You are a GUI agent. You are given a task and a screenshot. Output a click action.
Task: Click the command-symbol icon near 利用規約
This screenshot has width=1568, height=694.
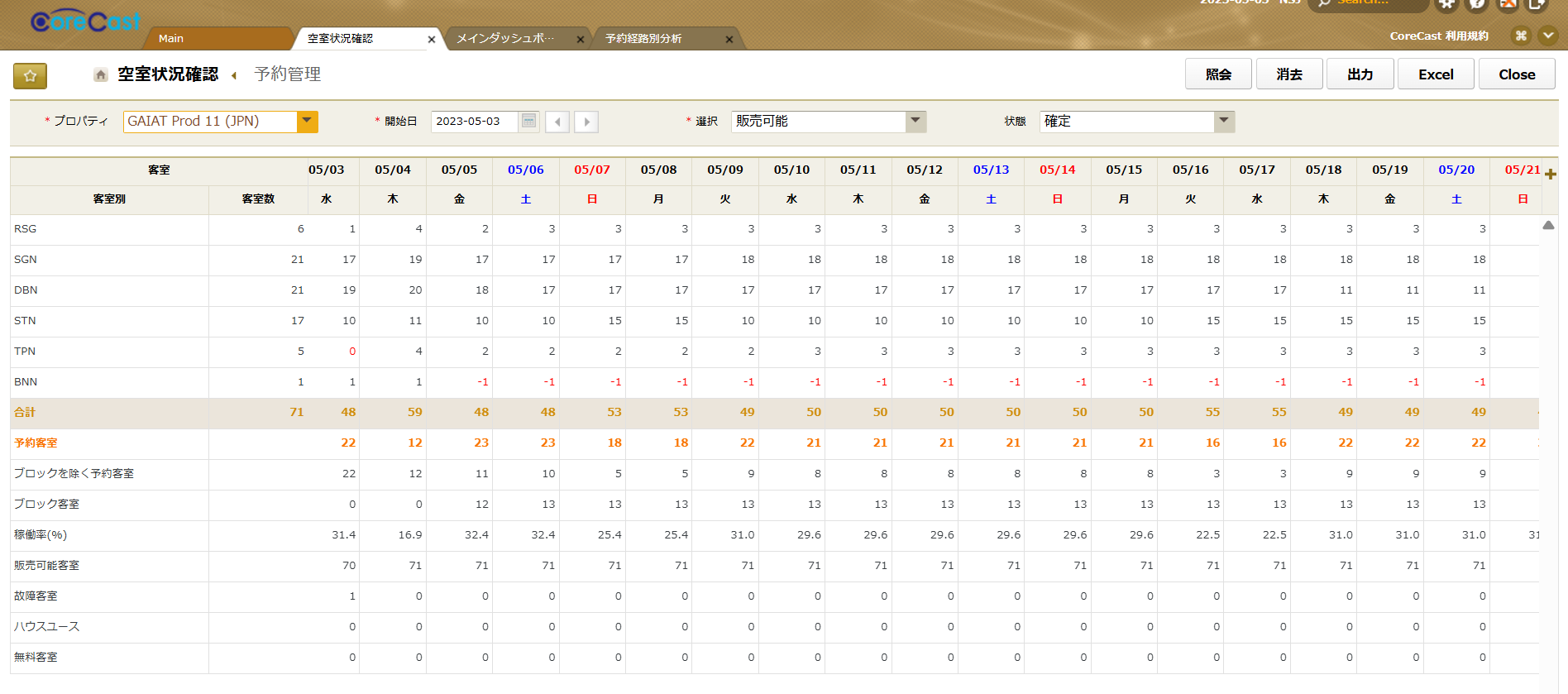(x=1520, y=36)
